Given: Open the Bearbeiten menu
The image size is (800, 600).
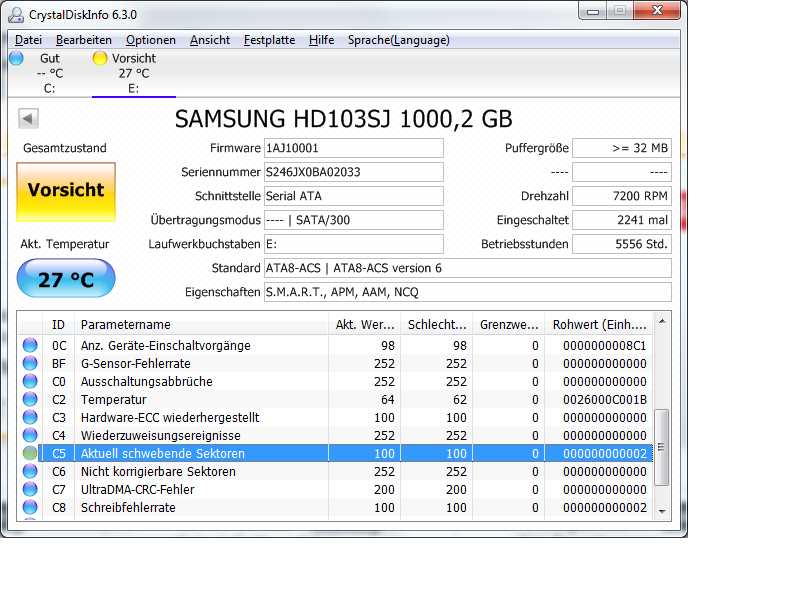Looking at the screenshot, I should (84, 40).
